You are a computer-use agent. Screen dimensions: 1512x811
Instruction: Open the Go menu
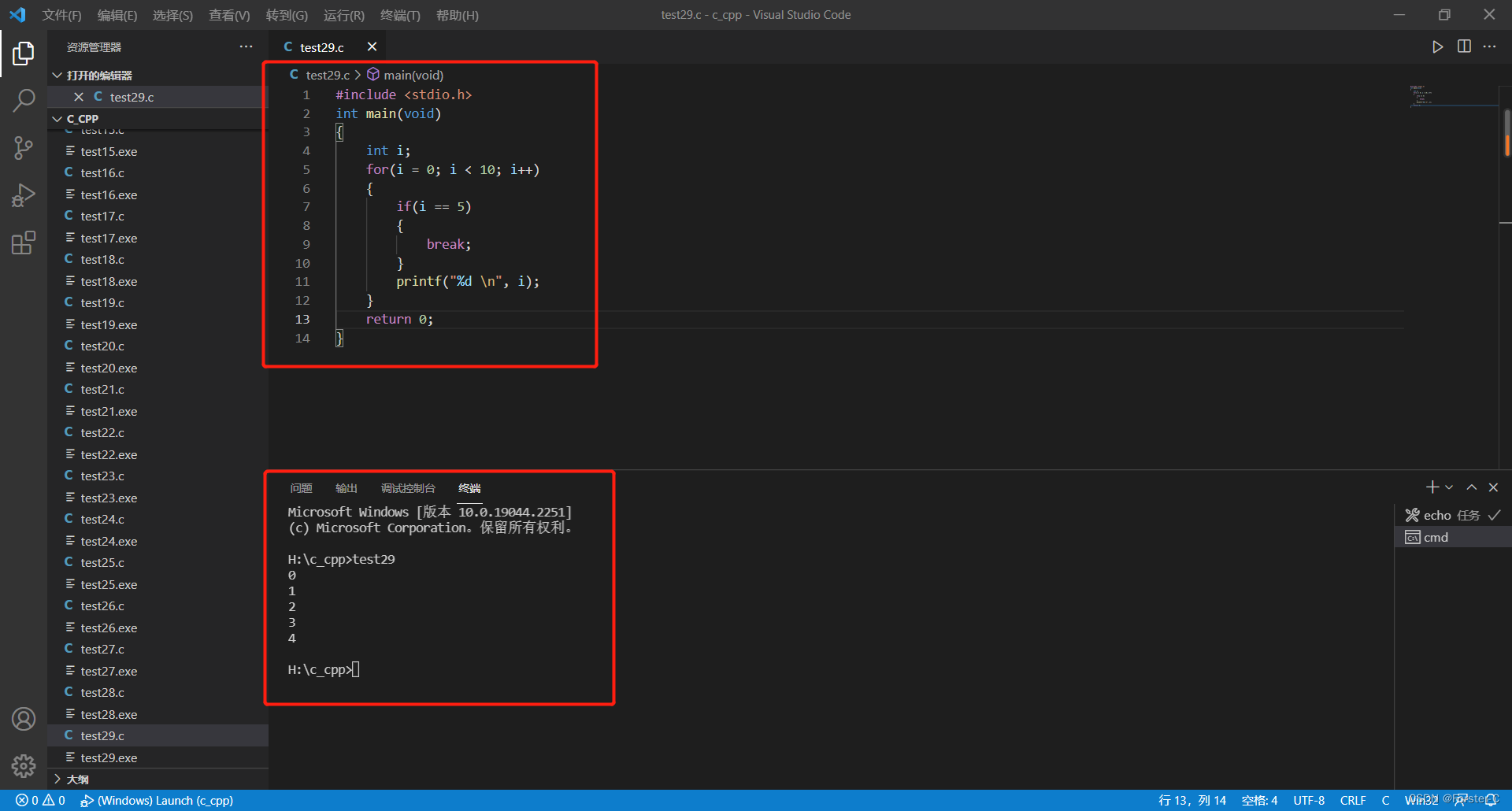click(287, 15)
